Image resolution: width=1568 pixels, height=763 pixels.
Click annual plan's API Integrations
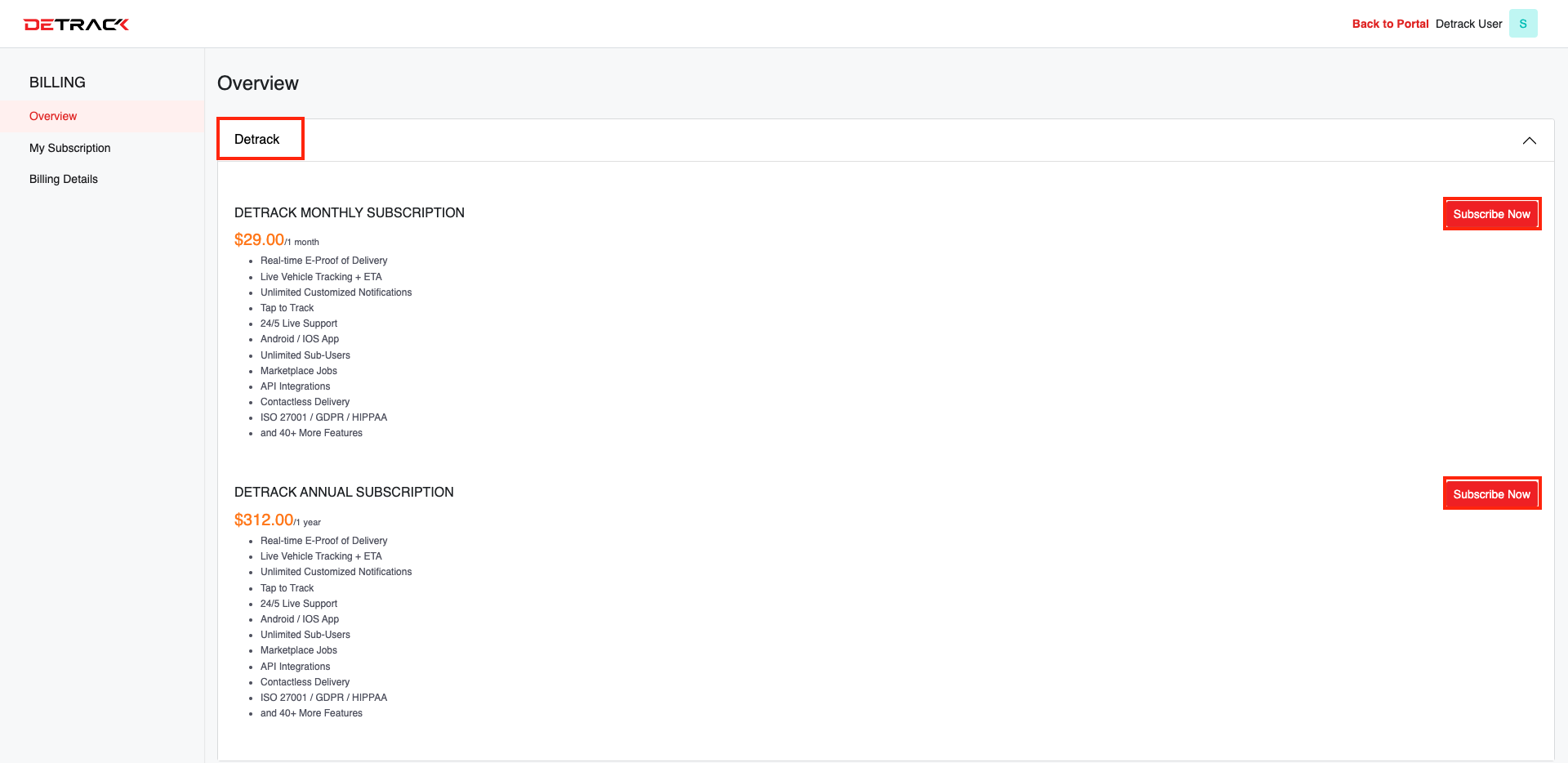pyautogui.click(x=296, y=667)
